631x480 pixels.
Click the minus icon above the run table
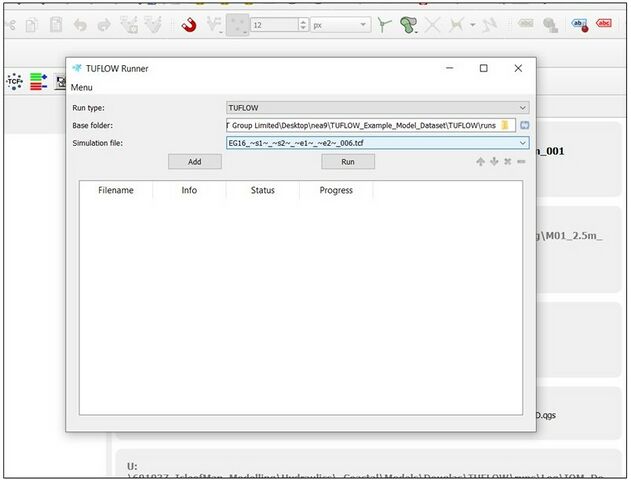[x=521, y=162]
